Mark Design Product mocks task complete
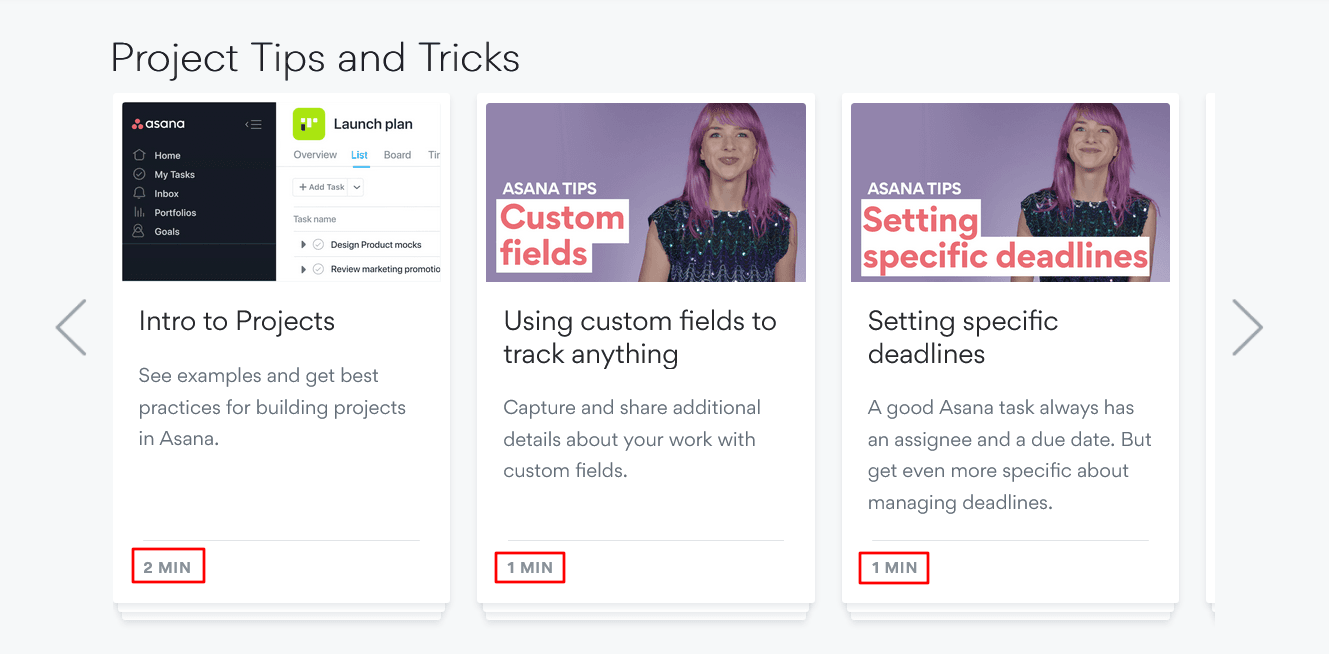Viewport: 1329px width, 654px height. click(x=318, y=245)
